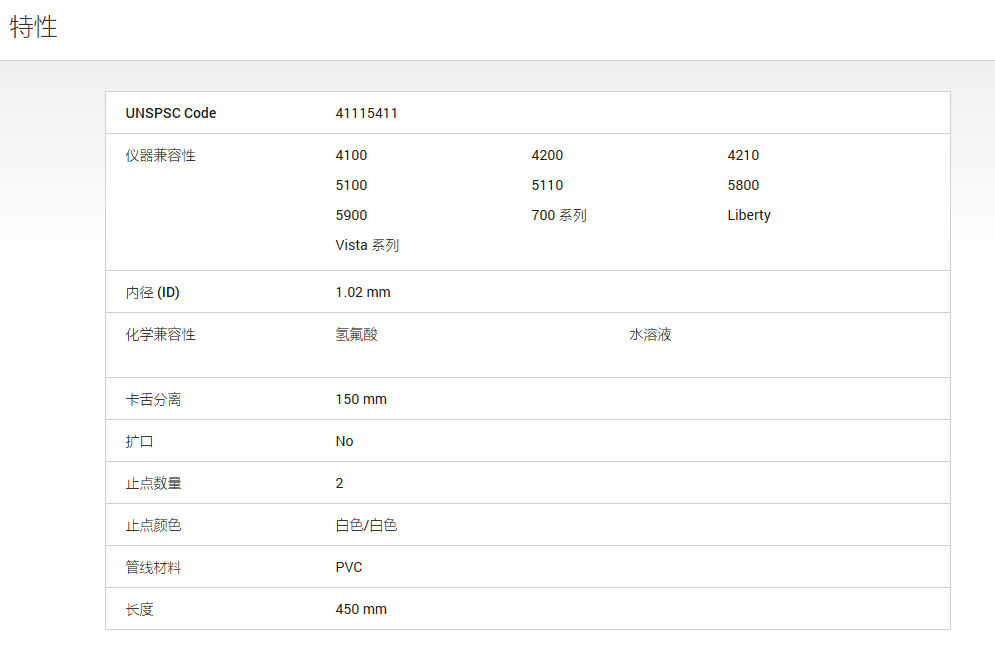995x662 pixels.
Task: Click the 150 mm 卡舌分离 value
Action: click(361, 399)
